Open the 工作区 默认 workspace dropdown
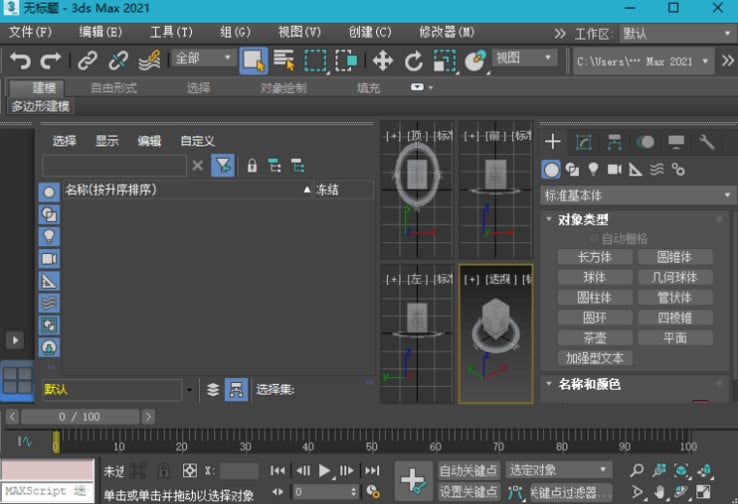This screenshot has width=738, height=504. click(x=677, y=33)
